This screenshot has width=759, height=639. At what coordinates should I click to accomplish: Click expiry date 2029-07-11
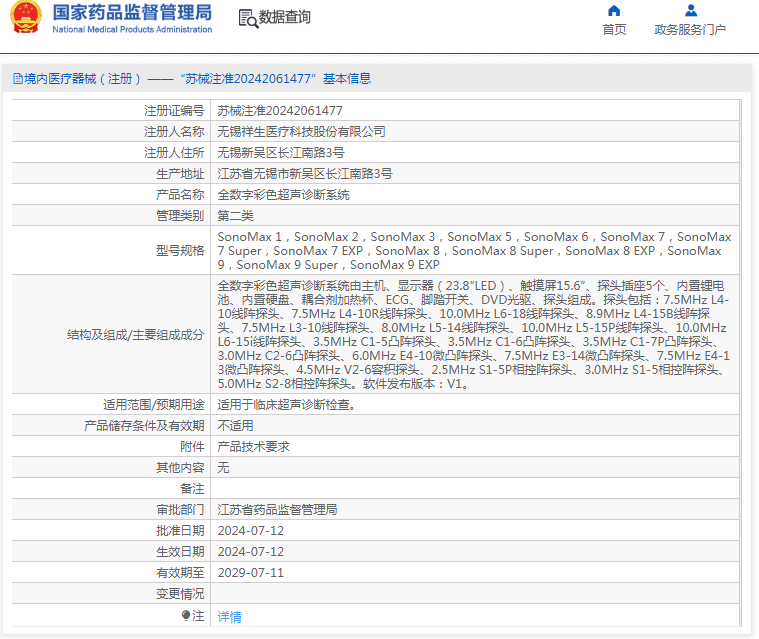tap(251, 573)
